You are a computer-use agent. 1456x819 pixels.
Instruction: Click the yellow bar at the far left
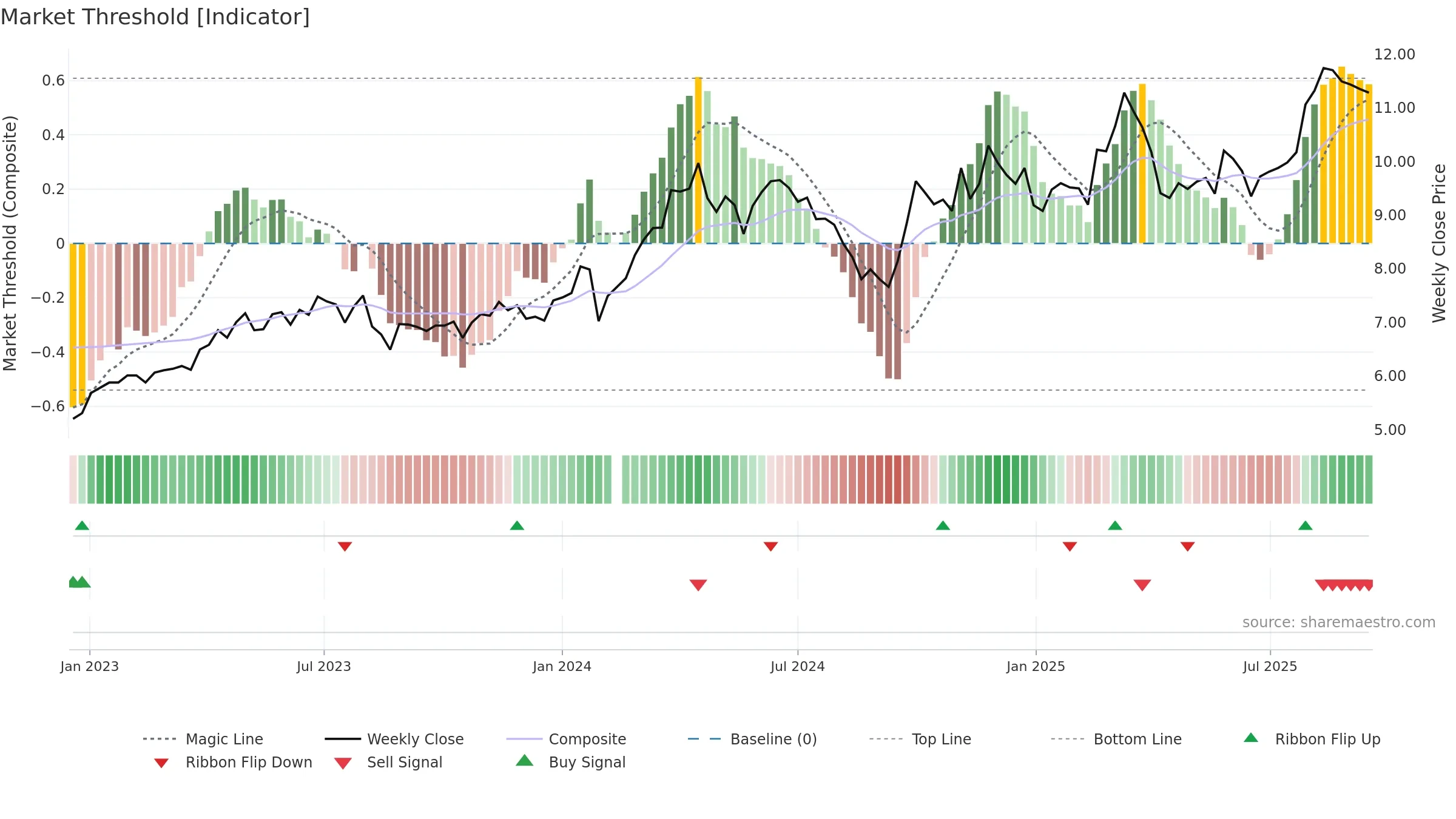pos(73,325)
